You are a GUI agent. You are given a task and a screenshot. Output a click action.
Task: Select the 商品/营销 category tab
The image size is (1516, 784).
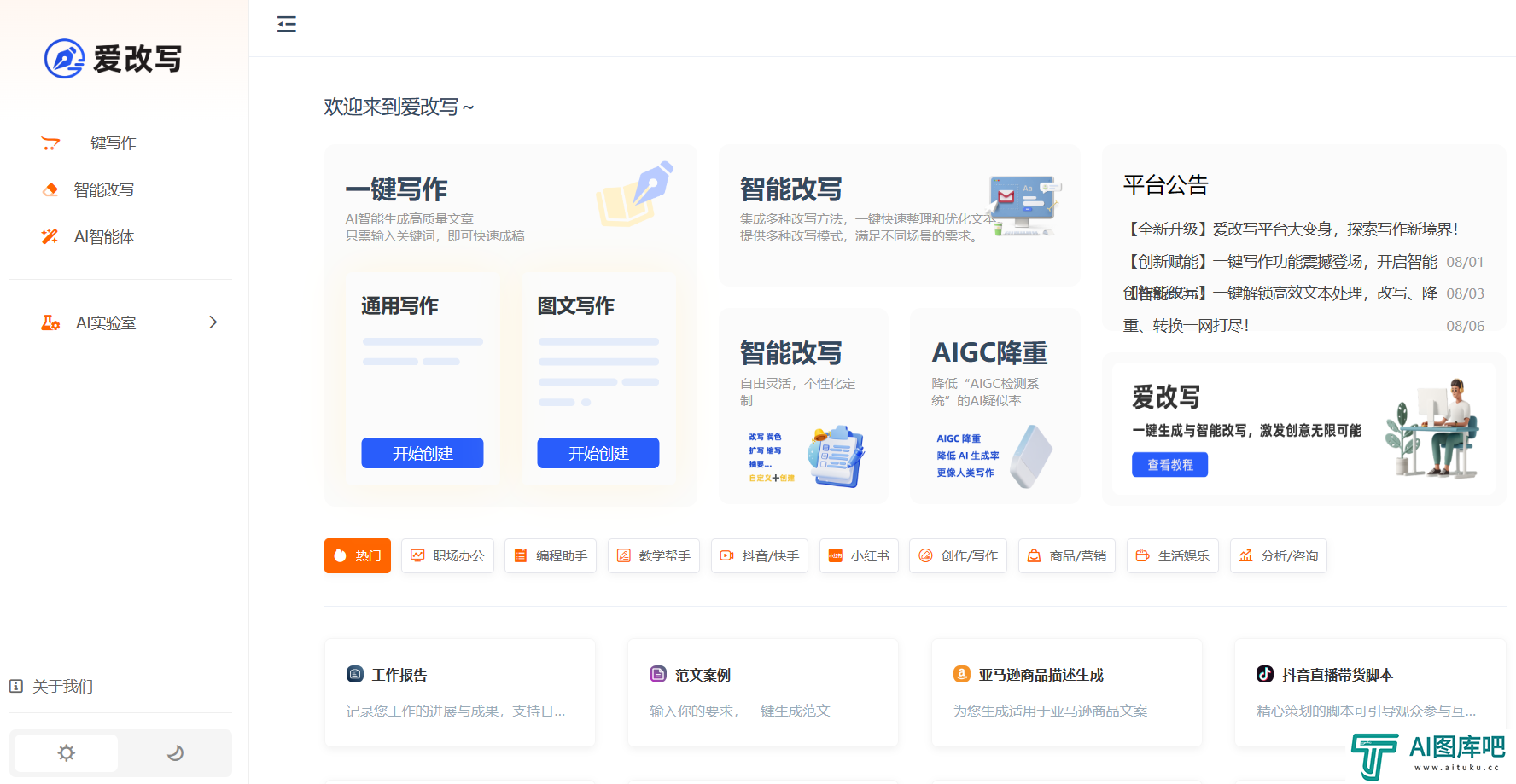1067,555
